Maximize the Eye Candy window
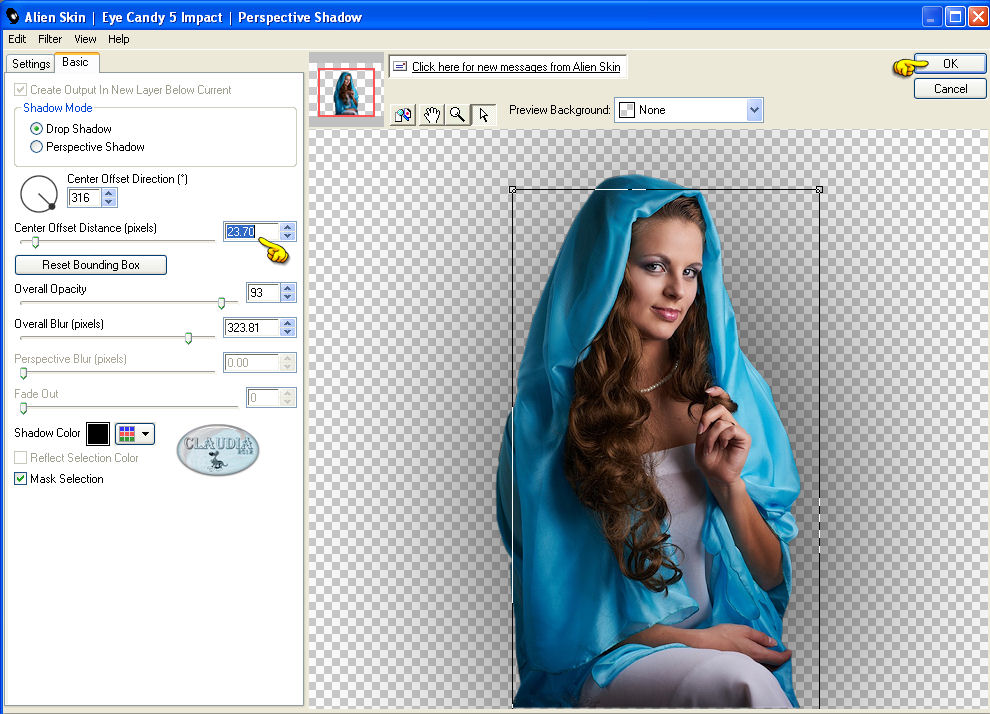The image size is (990, 714). pos(955,17)
